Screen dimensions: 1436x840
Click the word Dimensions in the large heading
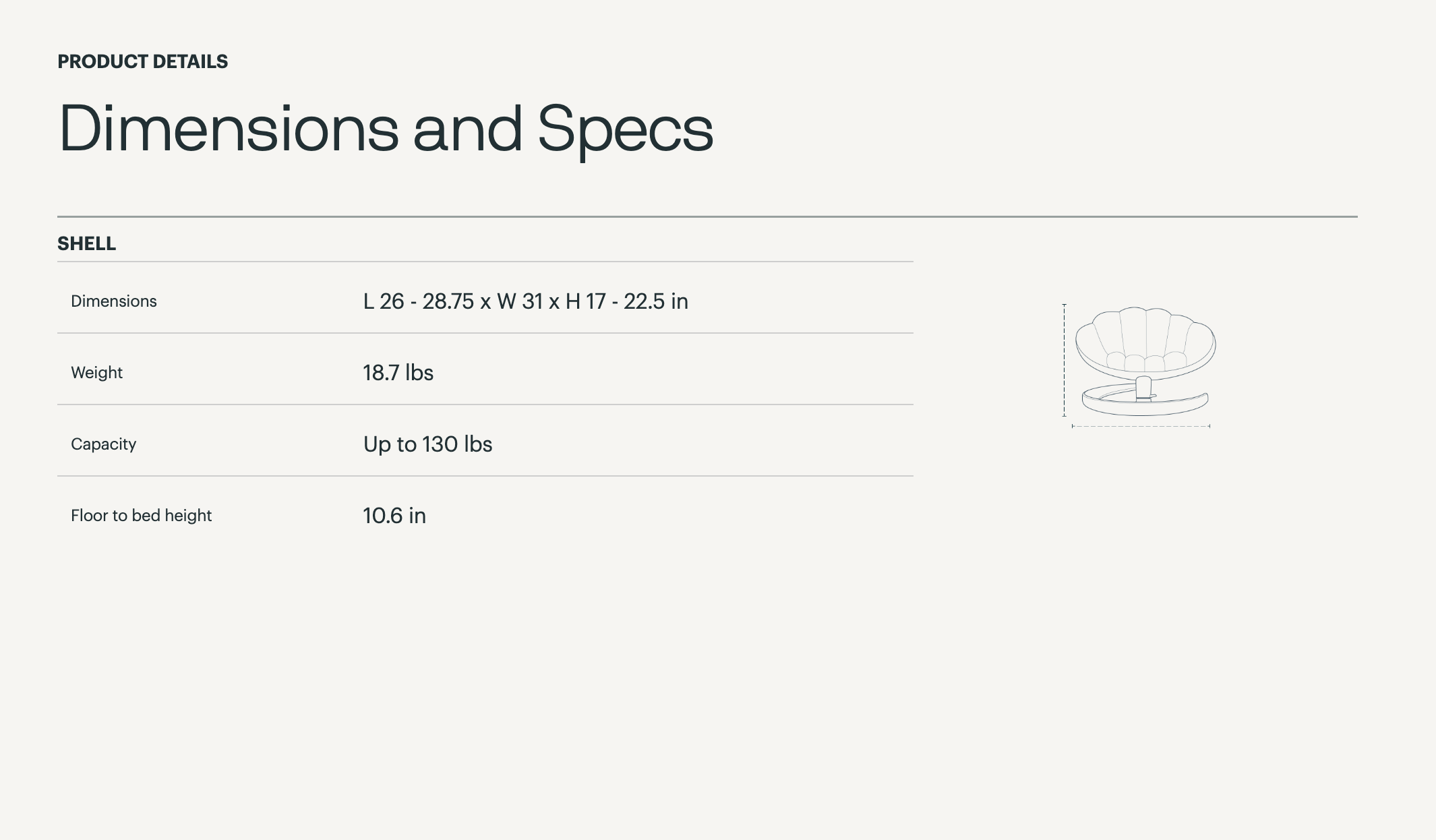click(229, 129)
